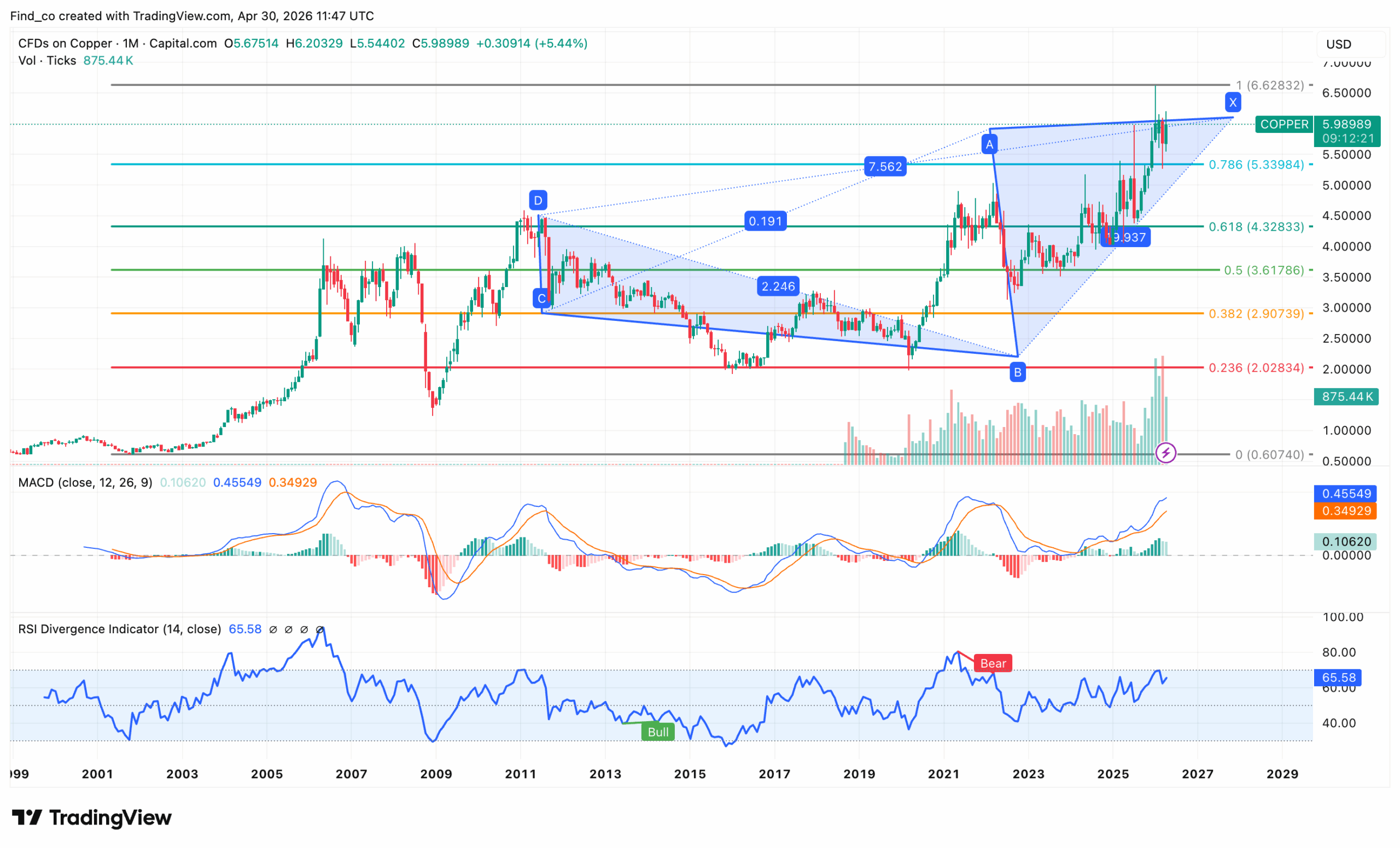Click the TradingView logo

click(91, 817)
